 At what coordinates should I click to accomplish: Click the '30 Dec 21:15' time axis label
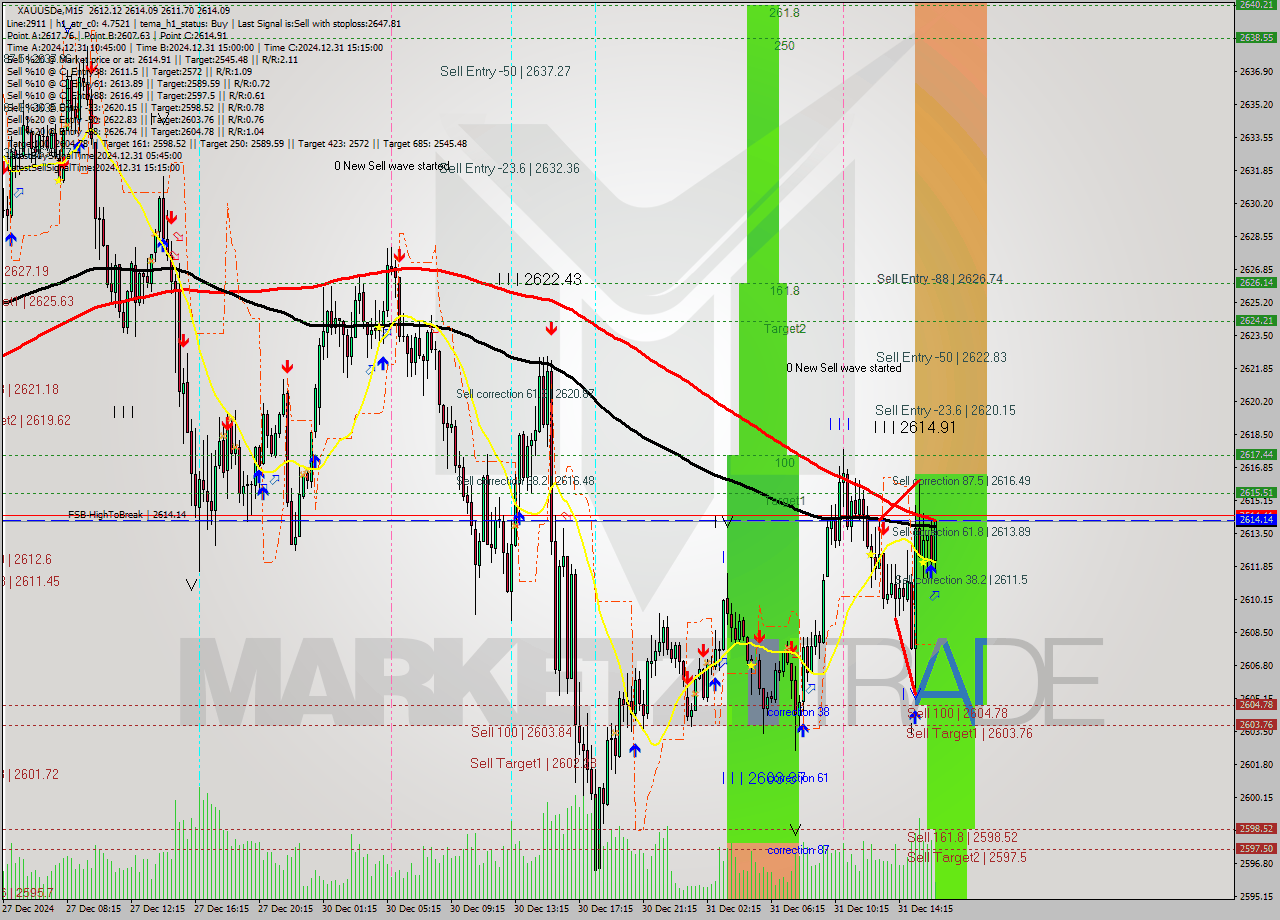669,909
